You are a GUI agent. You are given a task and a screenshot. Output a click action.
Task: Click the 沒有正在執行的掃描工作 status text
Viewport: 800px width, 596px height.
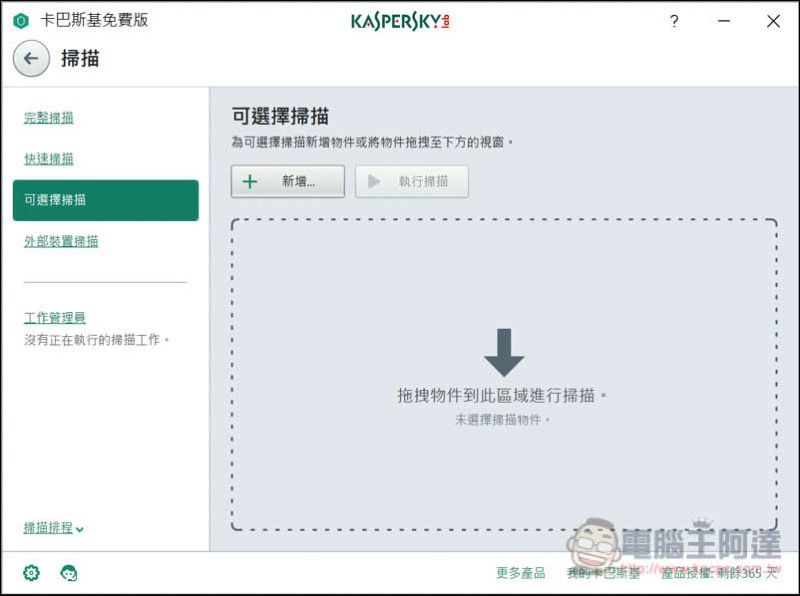(x=96, y=340)
